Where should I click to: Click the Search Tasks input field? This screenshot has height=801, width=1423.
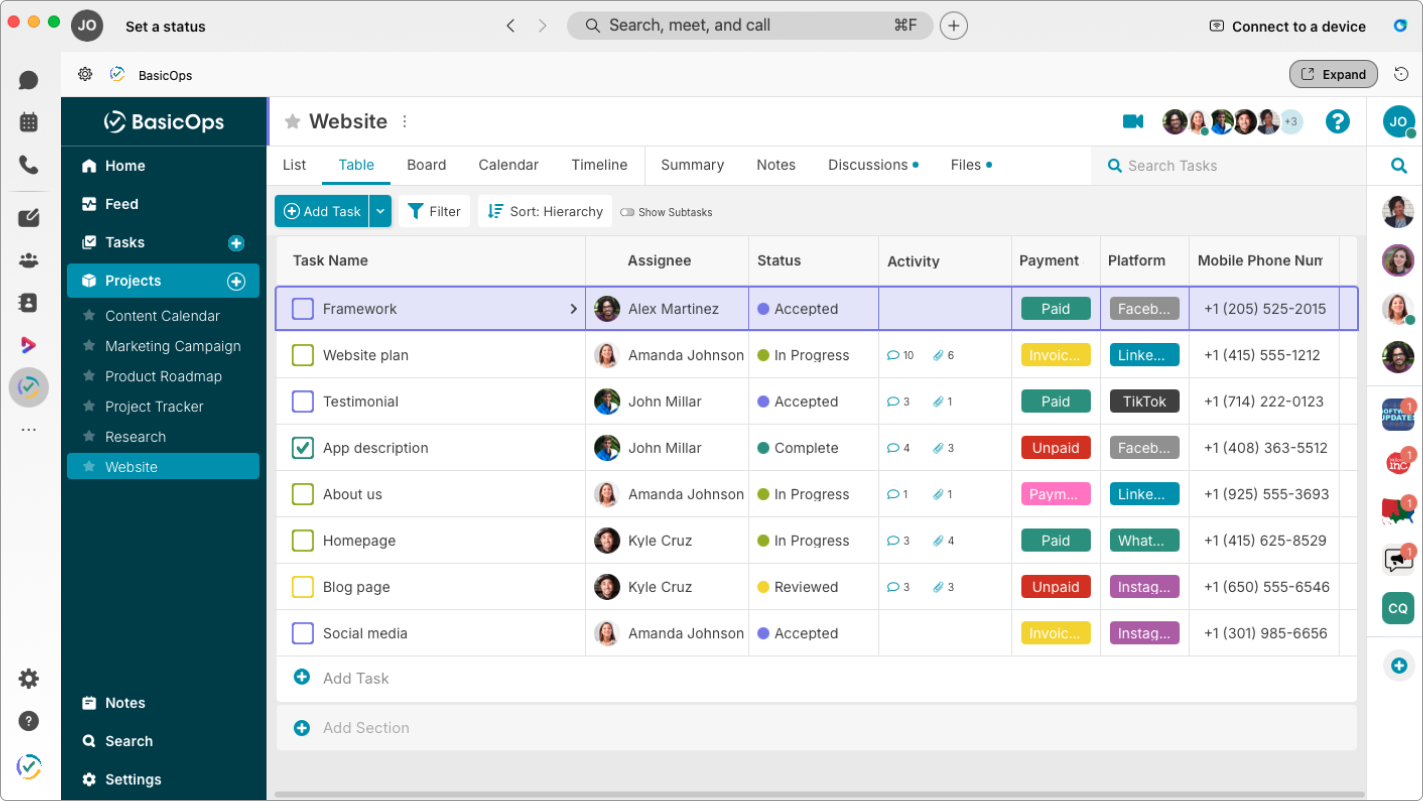pyautogui.click(x=1228, y=166)
